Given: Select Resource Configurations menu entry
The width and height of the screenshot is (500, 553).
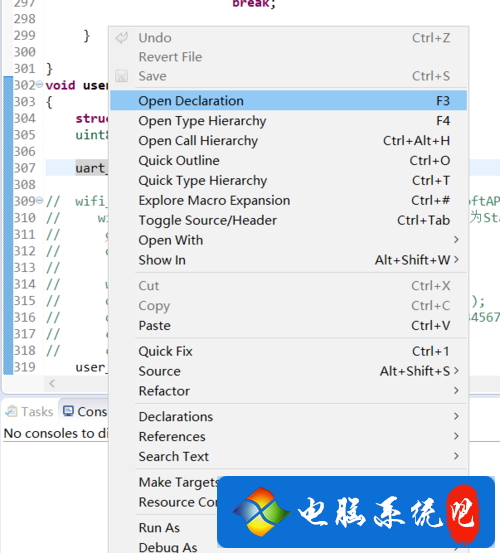Looking at the screenshot, I should 177,502.
